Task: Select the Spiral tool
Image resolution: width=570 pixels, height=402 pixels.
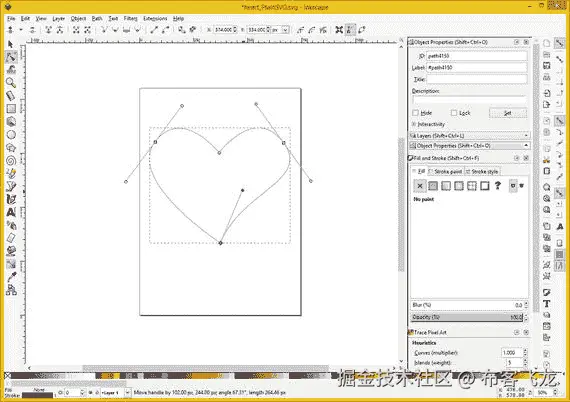Action: pyautogui.click(x=11, y=160)
